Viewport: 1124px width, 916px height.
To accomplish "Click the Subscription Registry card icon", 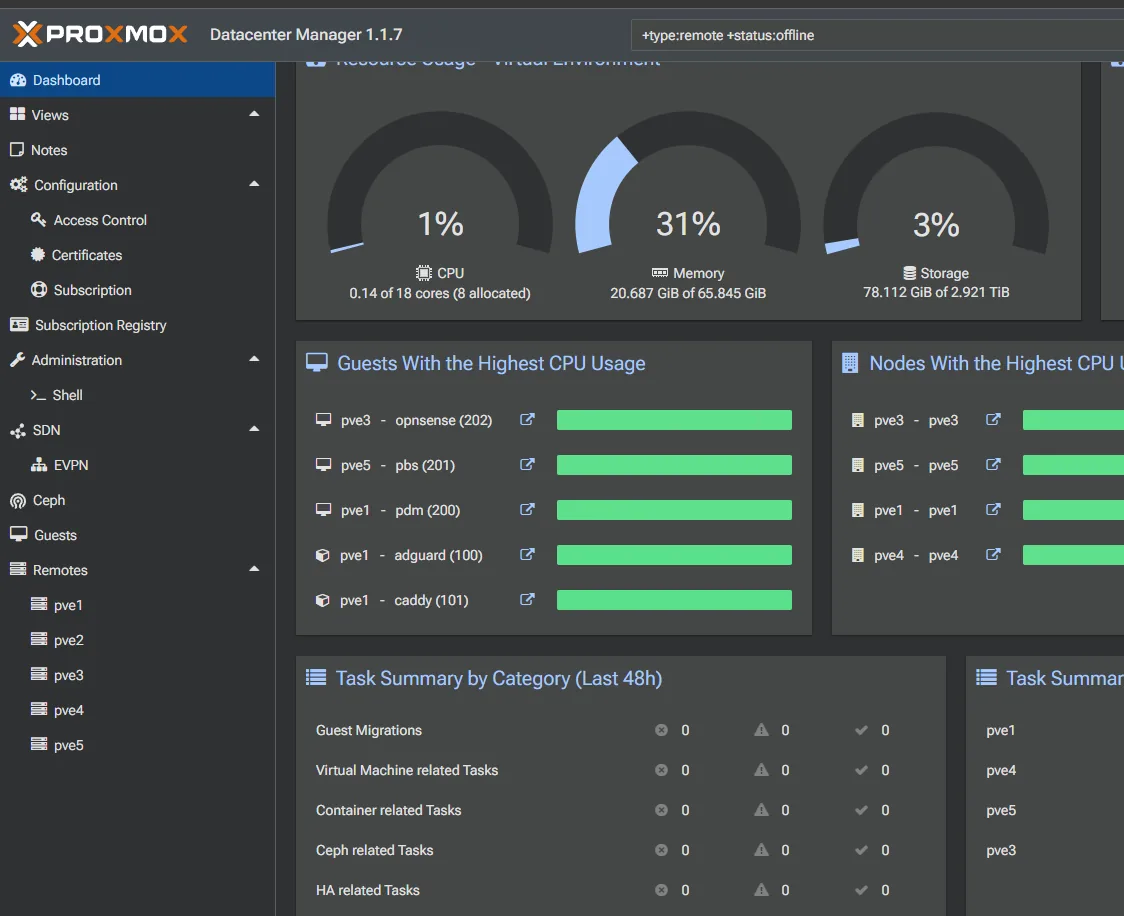I will tap(19, 325).
